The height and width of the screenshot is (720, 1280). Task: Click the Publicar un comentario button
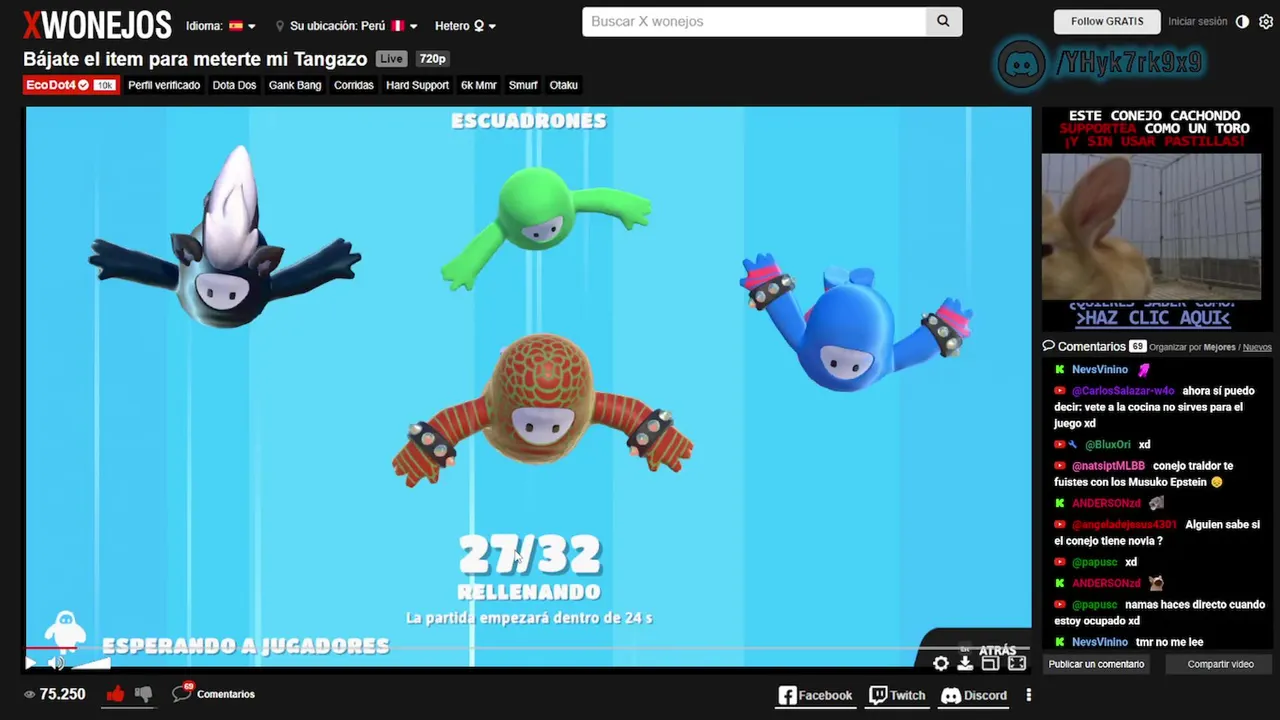coord(1096,664)
